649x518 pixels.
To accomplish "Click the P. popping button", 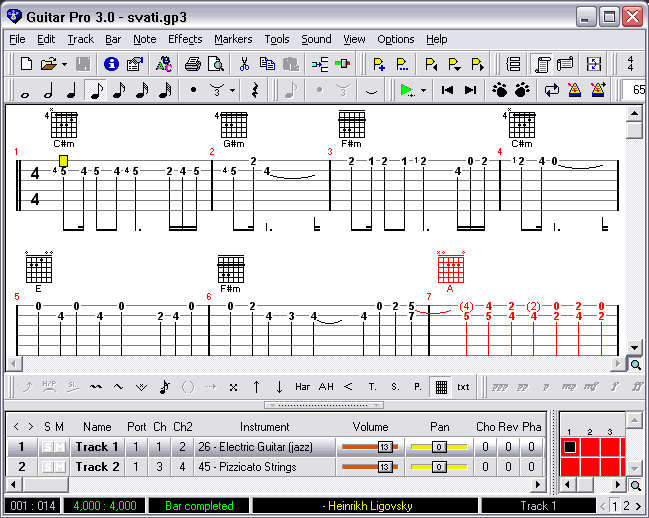I will click(x=418, y=387).
